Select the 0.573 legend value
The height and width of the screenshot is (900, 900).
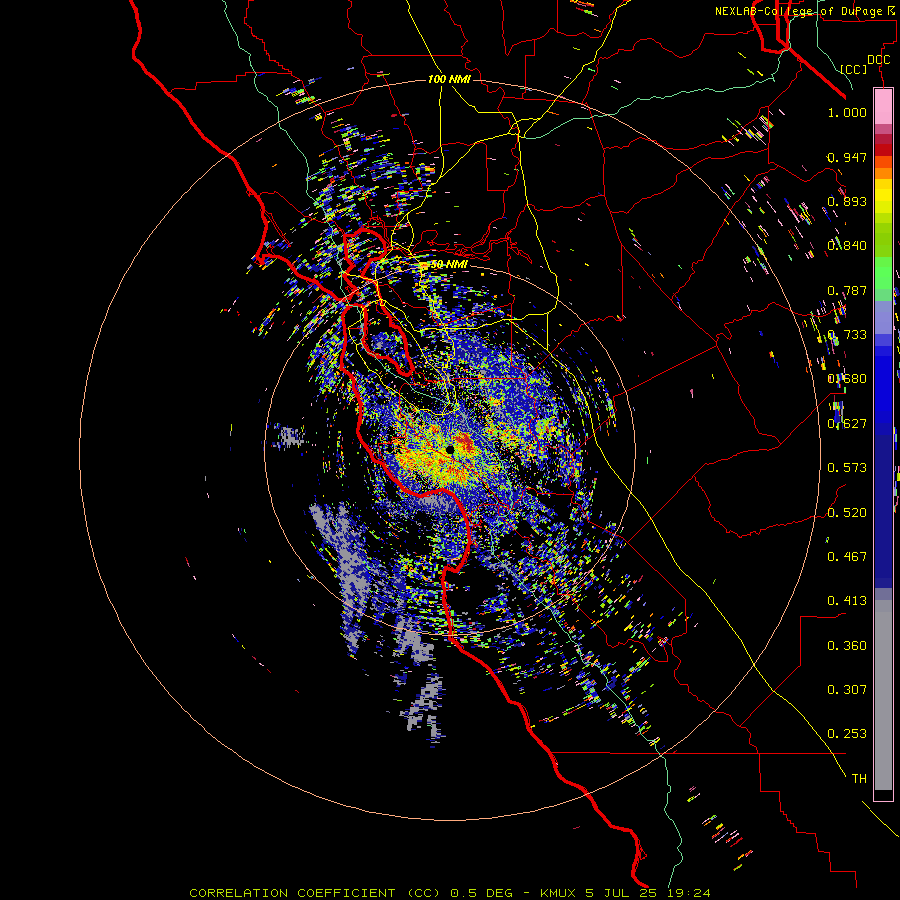(847, 468)
